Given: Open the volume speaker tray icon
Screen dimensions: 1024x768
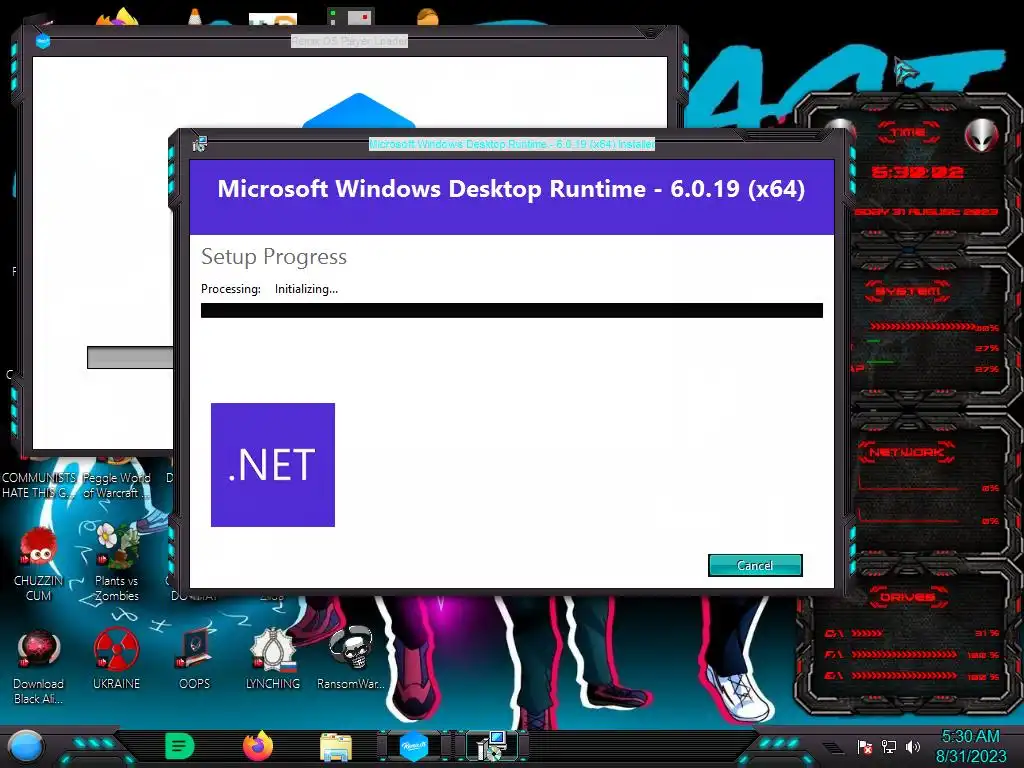Looking at the screenshot, I should [913, 746].
